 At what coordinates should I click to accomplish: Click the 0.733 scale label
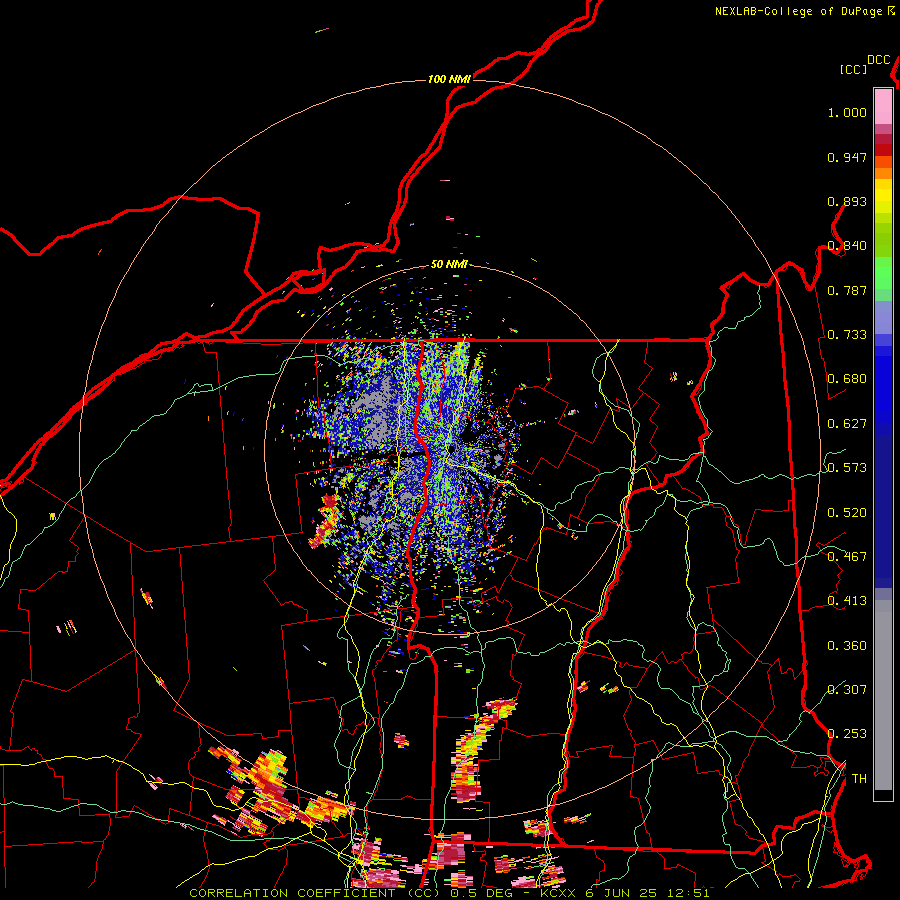tap(847, 335)
